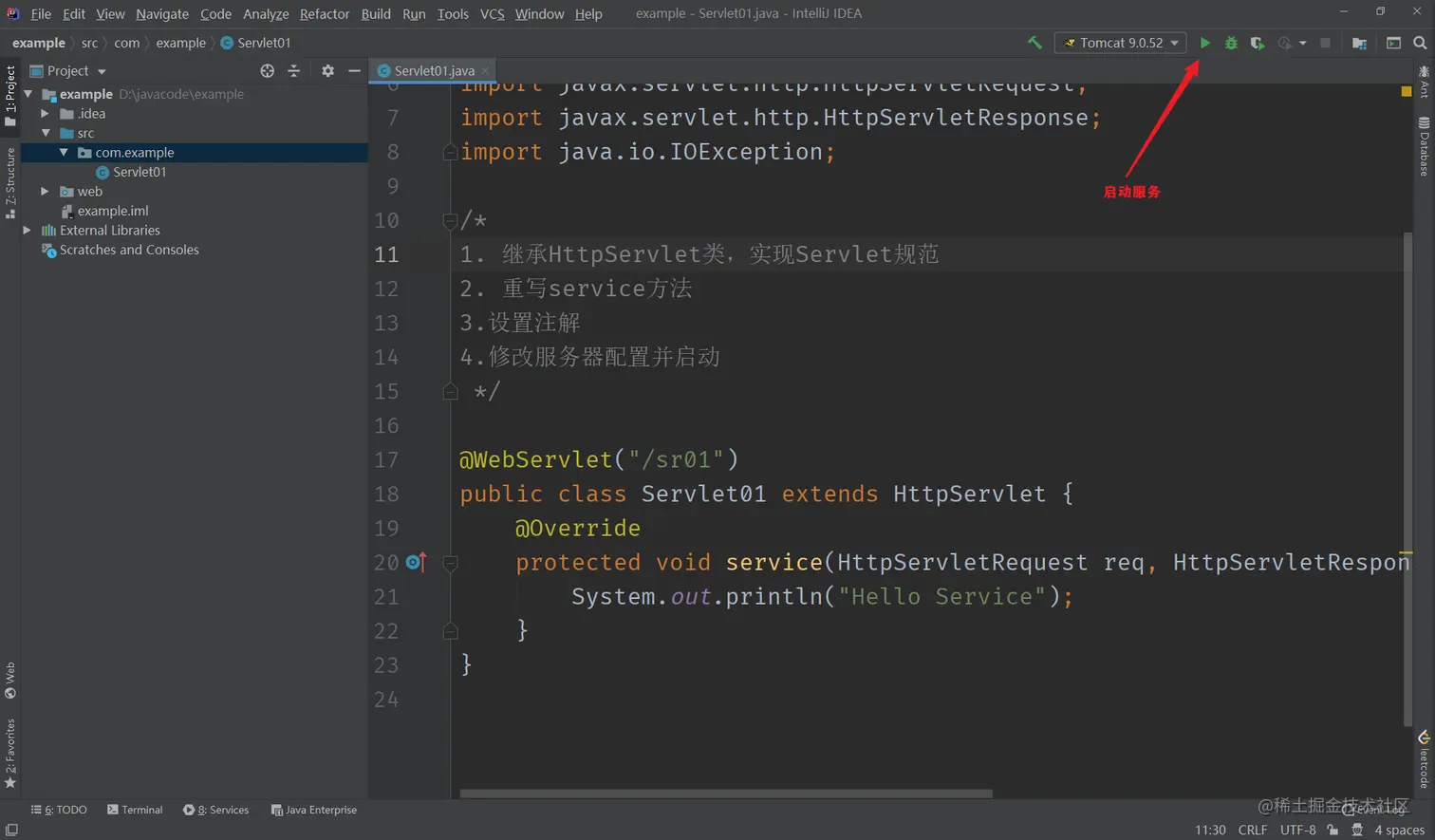Click the editor horizontal scrollbar
Screen dimensions: 1435x840
(x=726, y=793)
